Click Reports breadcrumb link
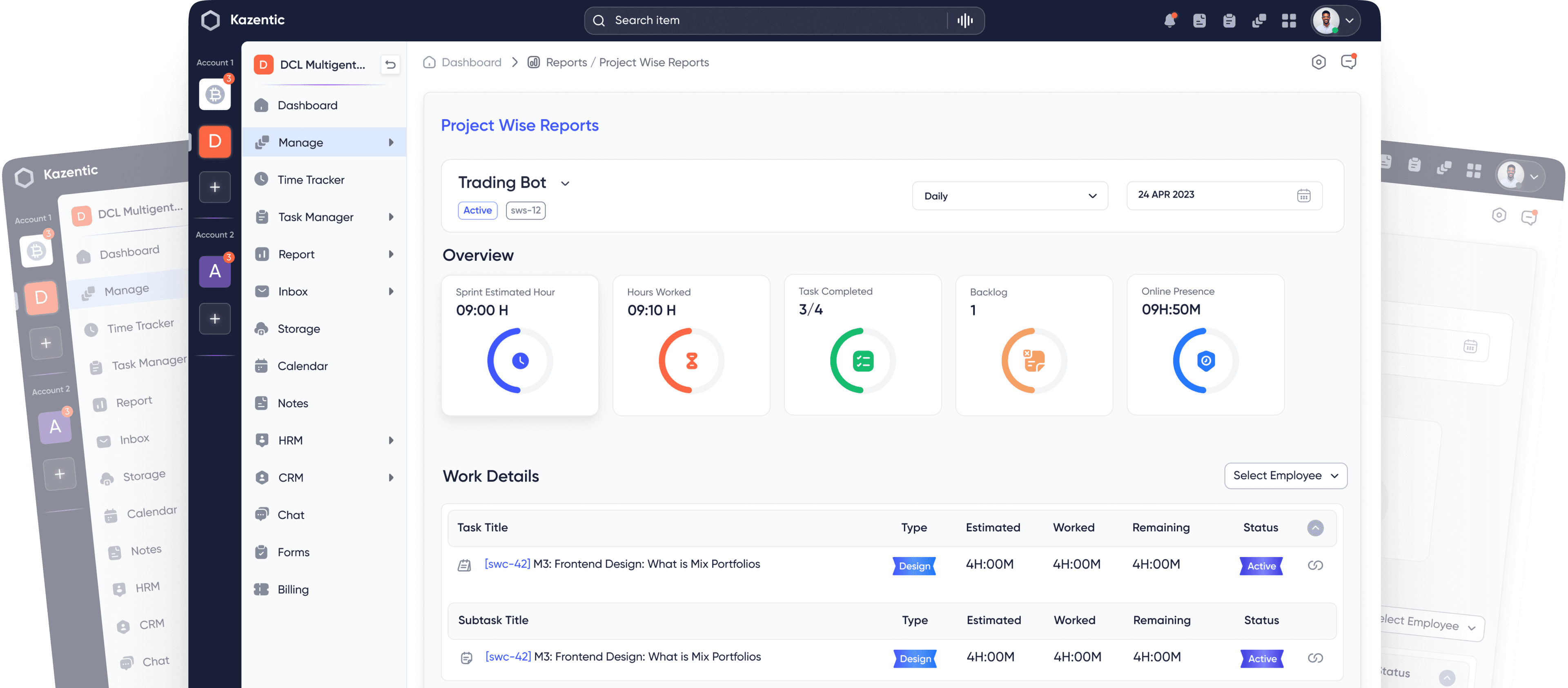The width and height of the screenshot is (1568, 688). (x=566, y=62)
